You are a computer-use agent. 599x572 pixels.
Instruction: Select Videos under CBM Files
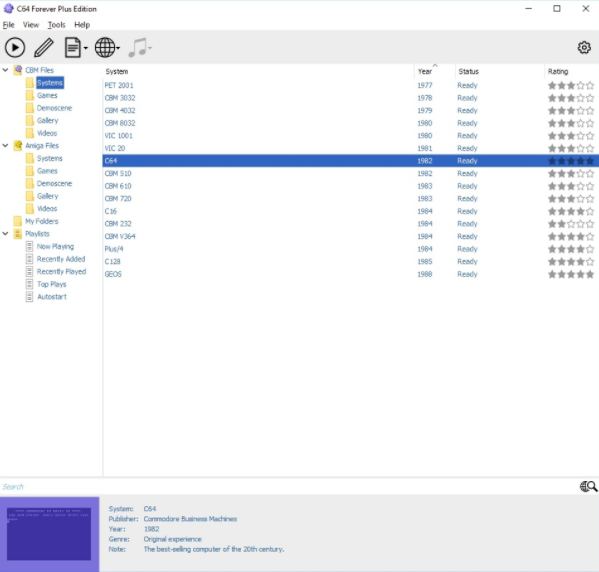click(47, 133)
